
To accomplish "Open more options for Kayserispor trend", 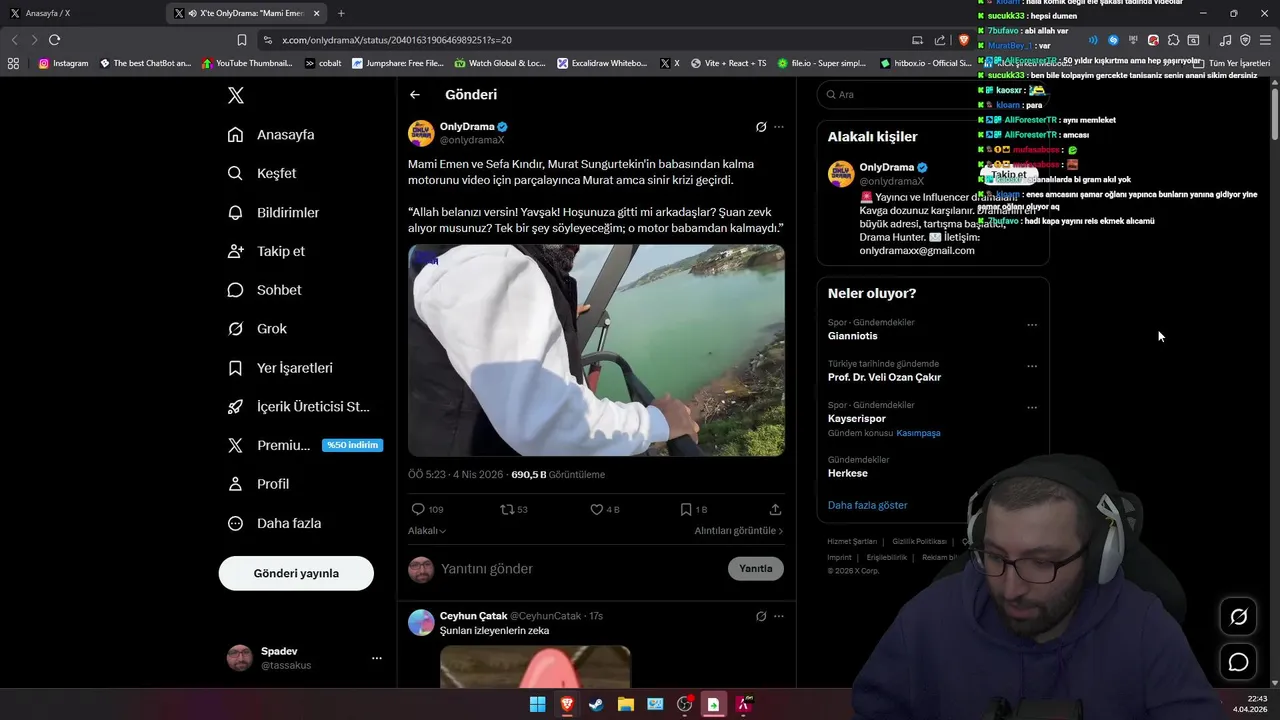I will 1032,407.
